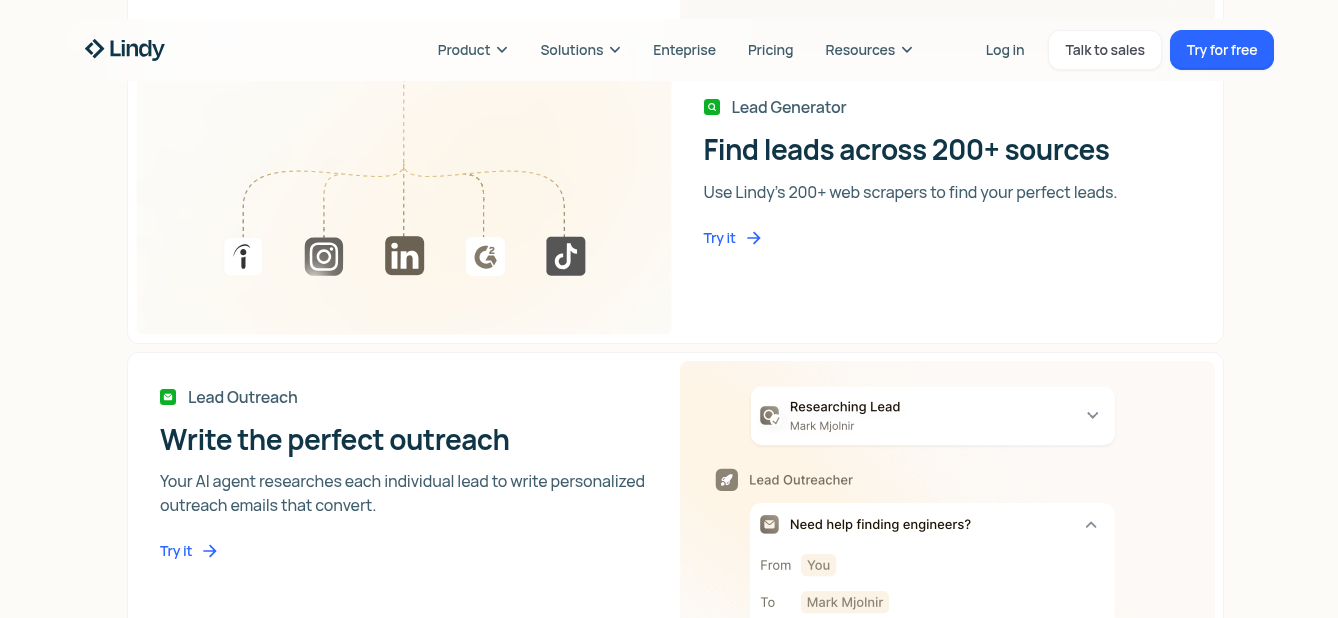
Task: Expand the Solutions navigation dropdown
Action: 579,49
